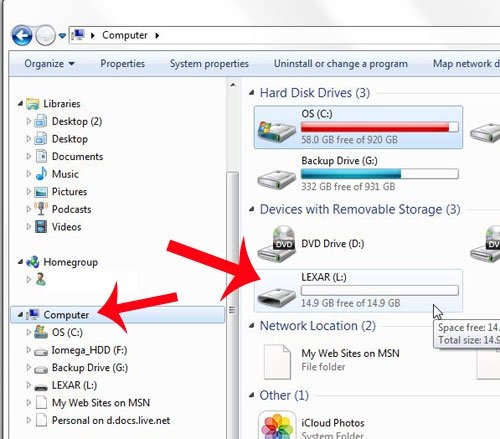Click the text 332 GB free of 931 GB
Screen dimensions: 500x439
click(x=348, y=186)
